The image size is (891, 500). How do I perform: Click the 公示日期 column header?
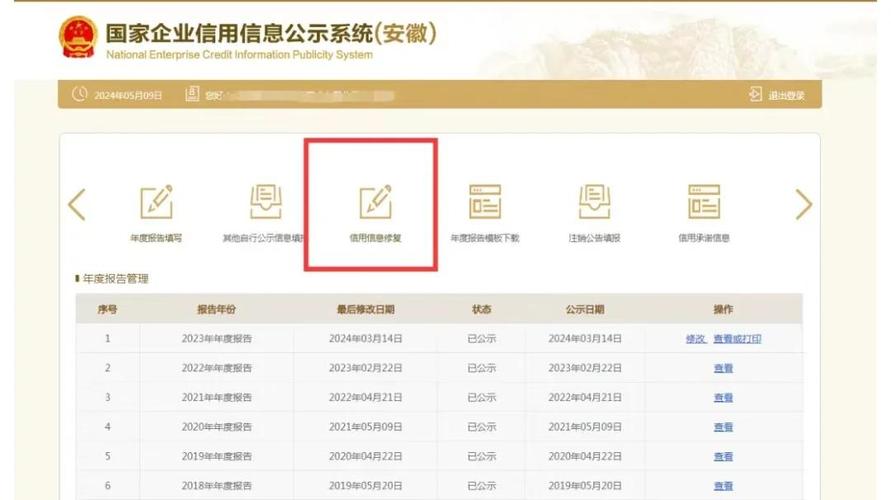pyautogui.click(x=585, y=309)
